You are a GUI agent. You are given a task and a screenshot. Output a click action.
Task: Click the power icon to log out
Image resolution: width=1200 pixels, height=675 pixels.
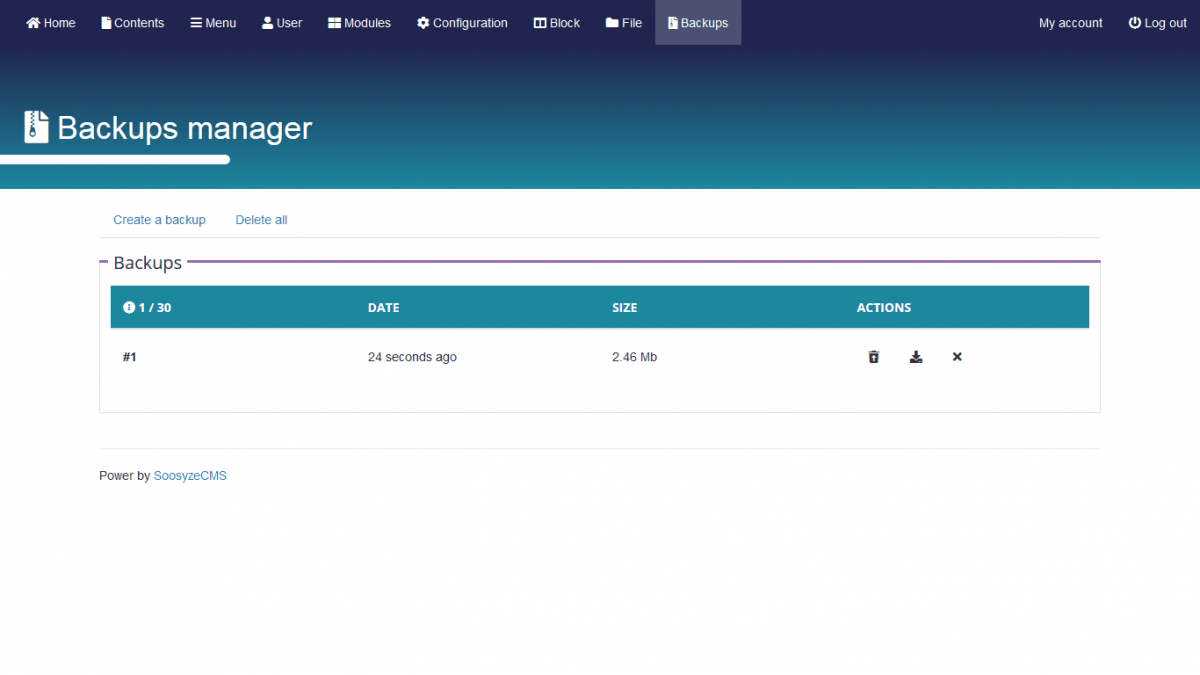pos(1134,23)
